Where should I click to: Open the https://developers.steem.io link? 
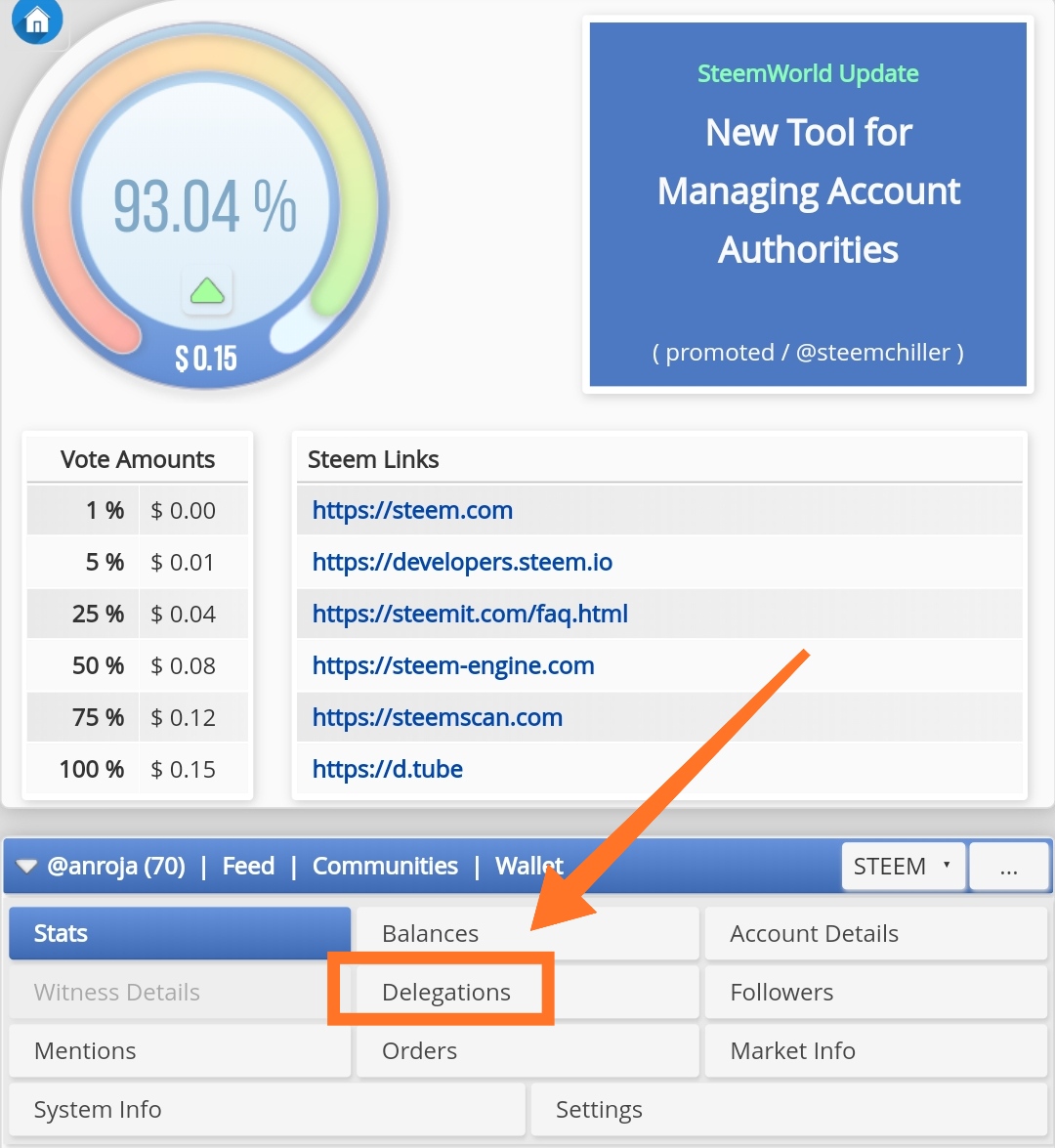pos(462,563)
